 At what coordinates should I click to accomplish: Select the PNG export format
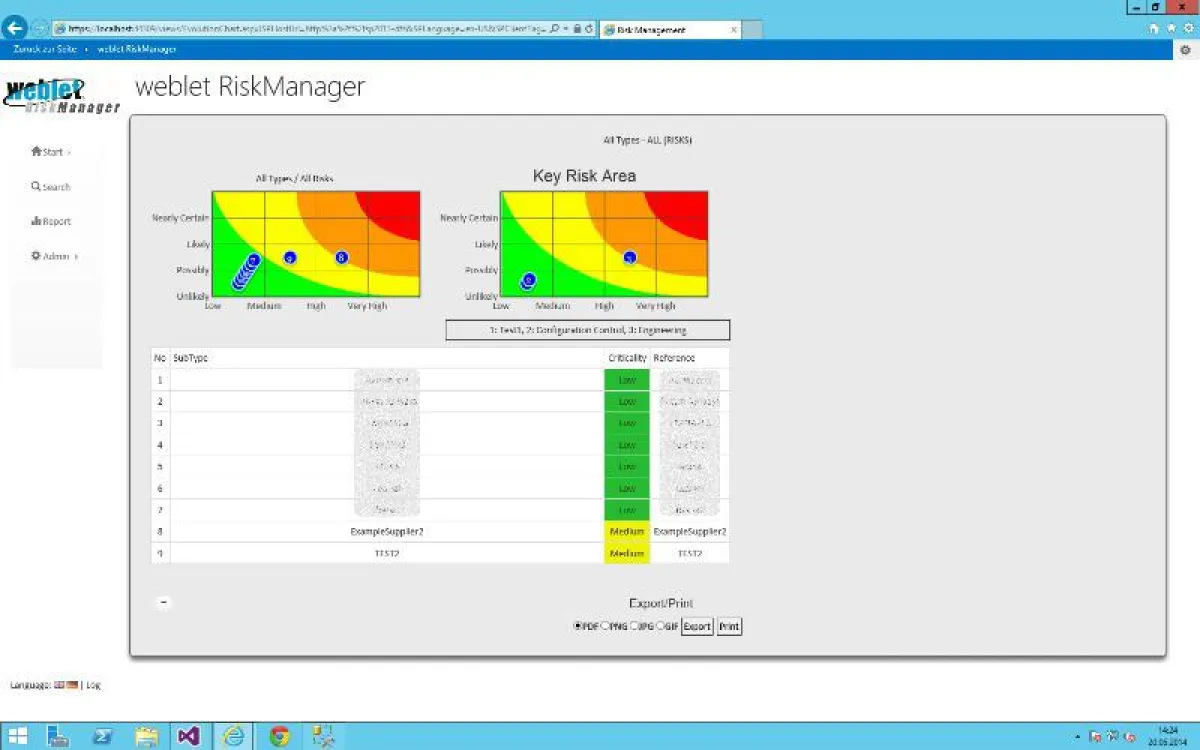pyautogui.click(x=605, y=626)
